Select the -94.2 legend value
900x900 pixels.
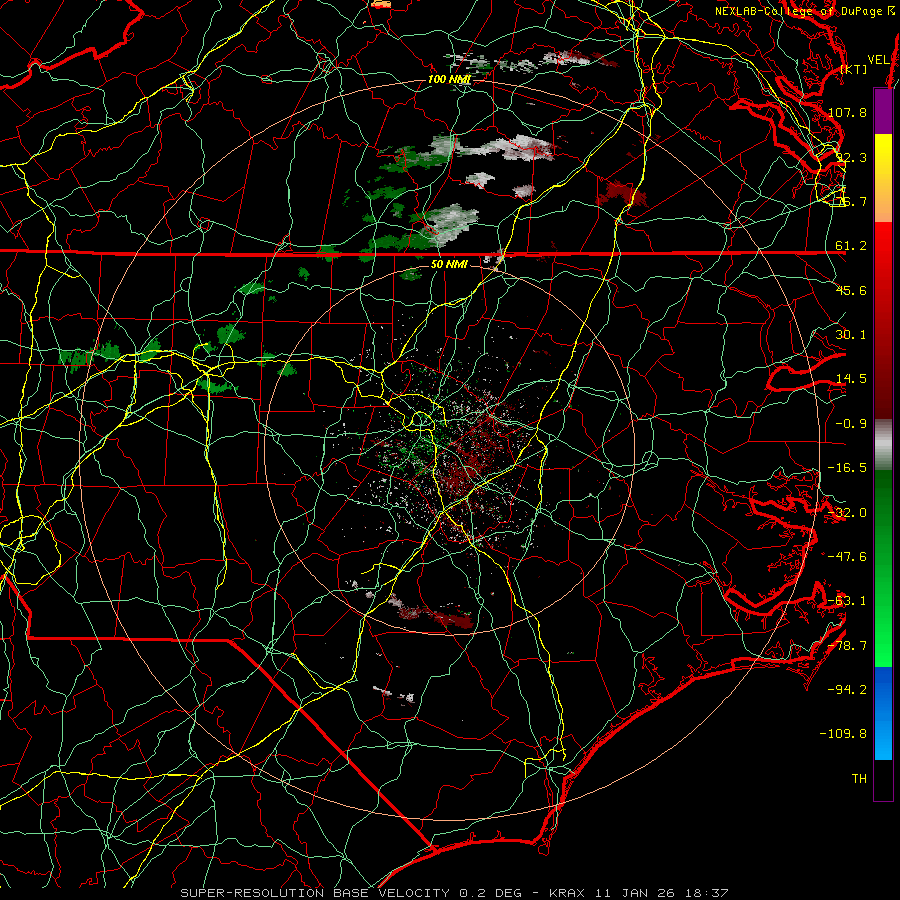click(847, 690)
